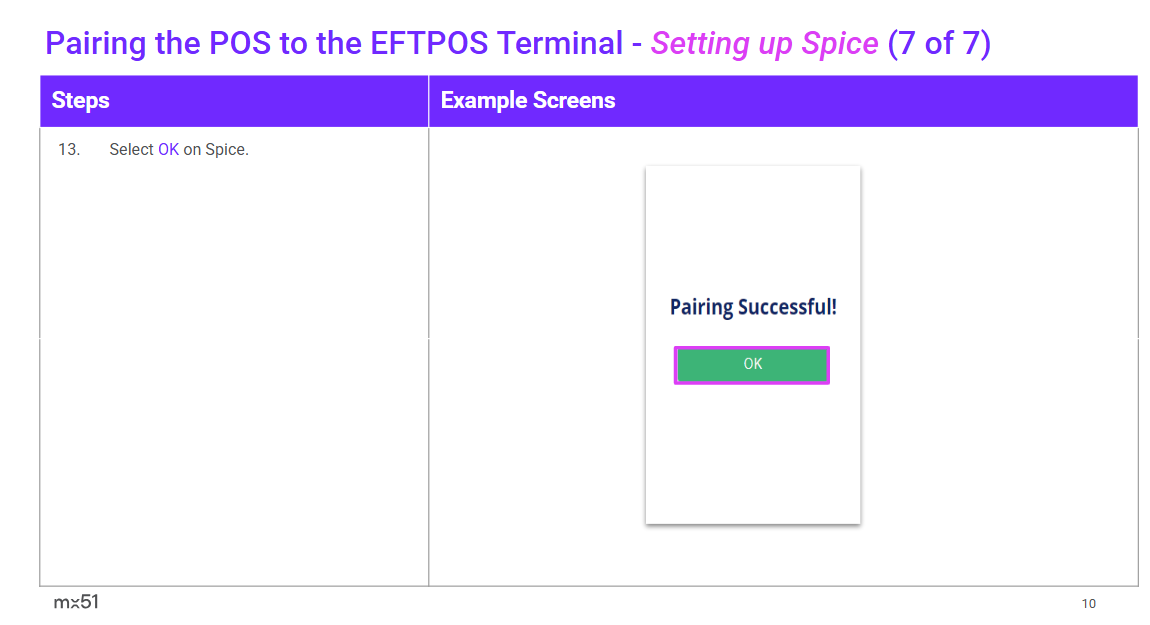
Task: Select the Example Screens column header
Action: click(x=527, y=100)
